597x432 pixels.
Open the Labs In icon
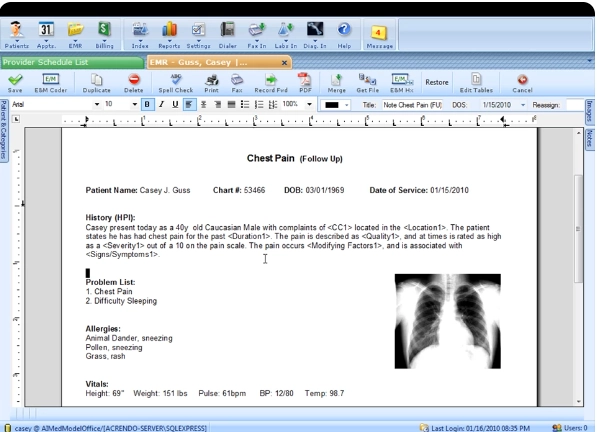[286, 34]
